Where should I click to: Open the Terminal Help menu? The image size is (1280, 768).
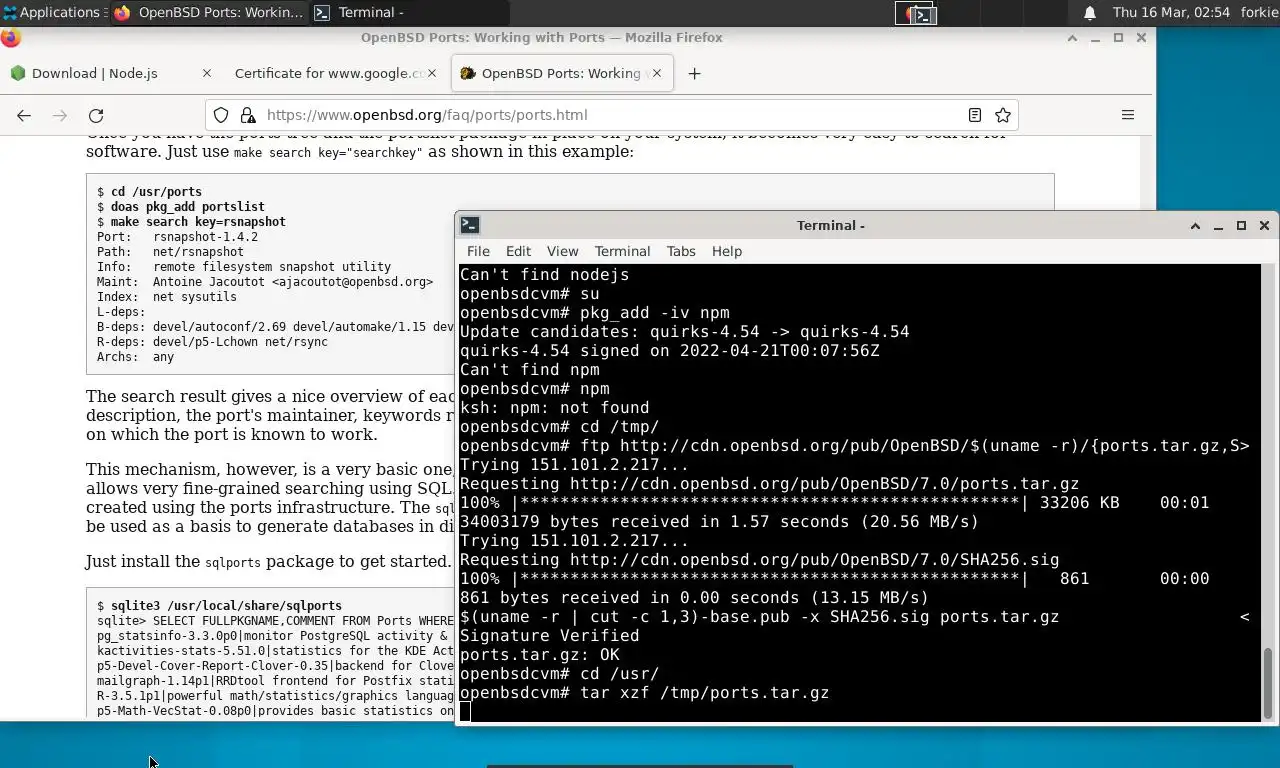[x=727, y=251]
